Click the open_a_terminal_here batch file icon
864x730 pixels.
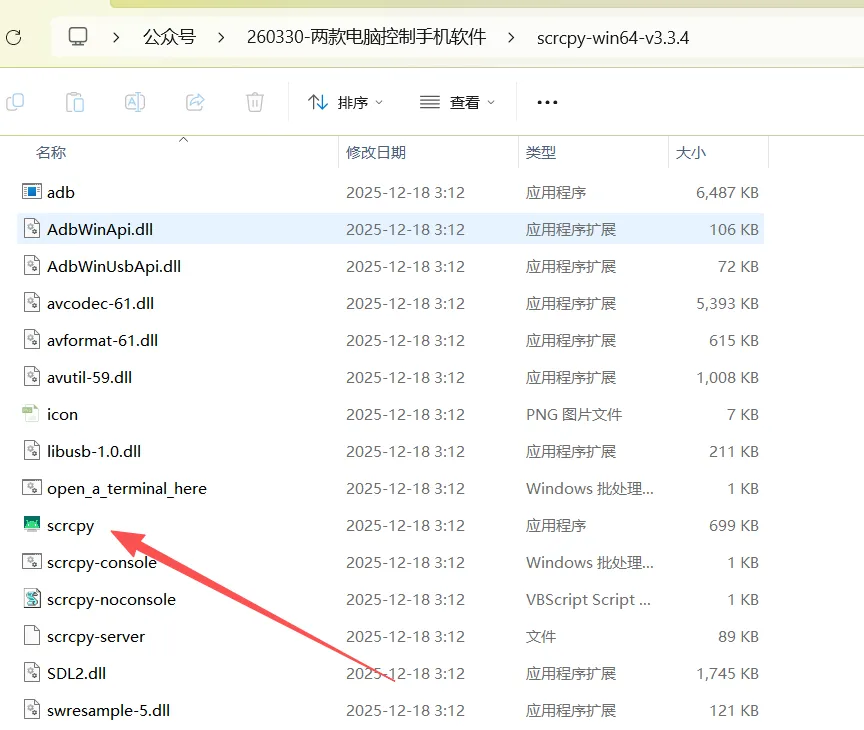(32, 488)
